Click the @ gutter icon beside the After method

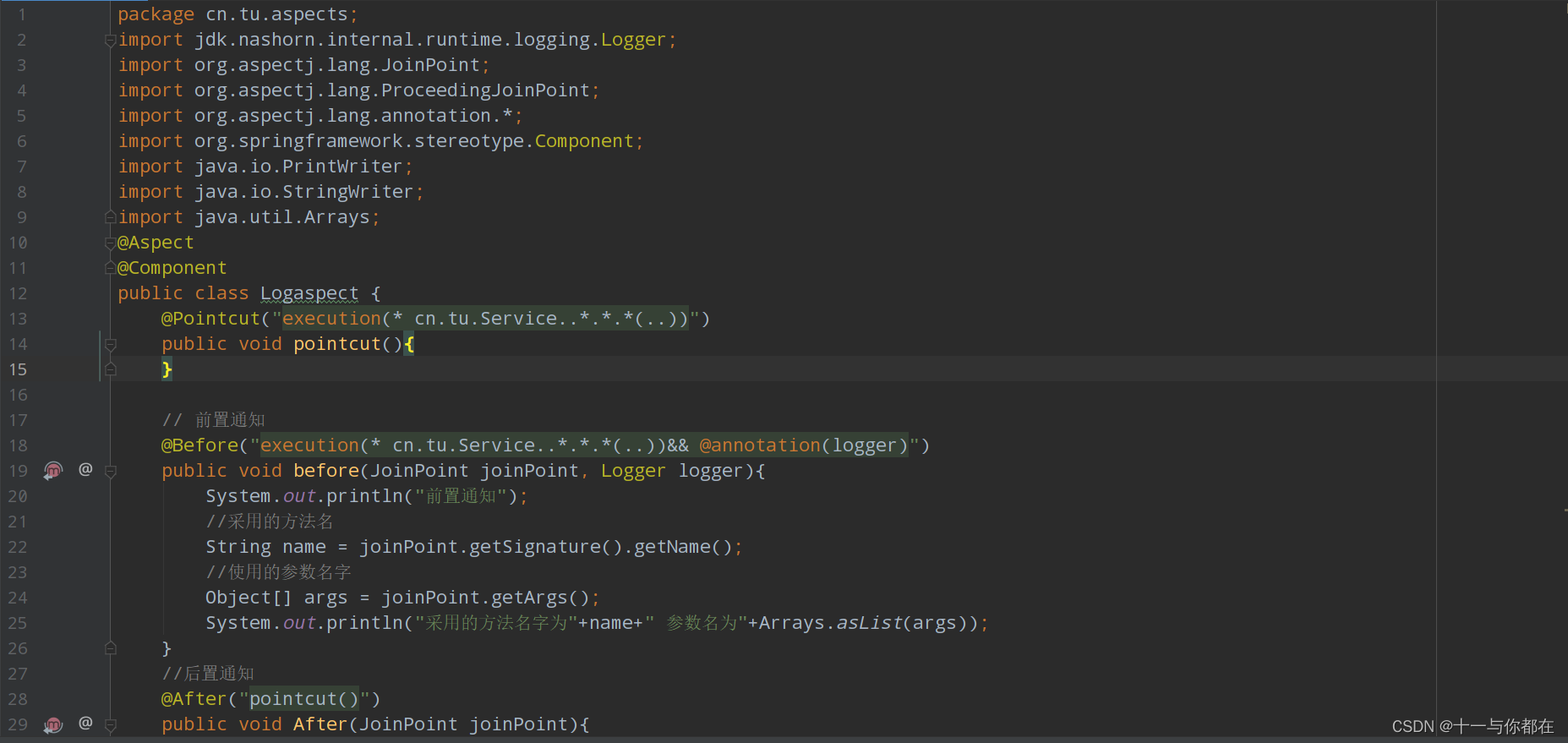85,723
